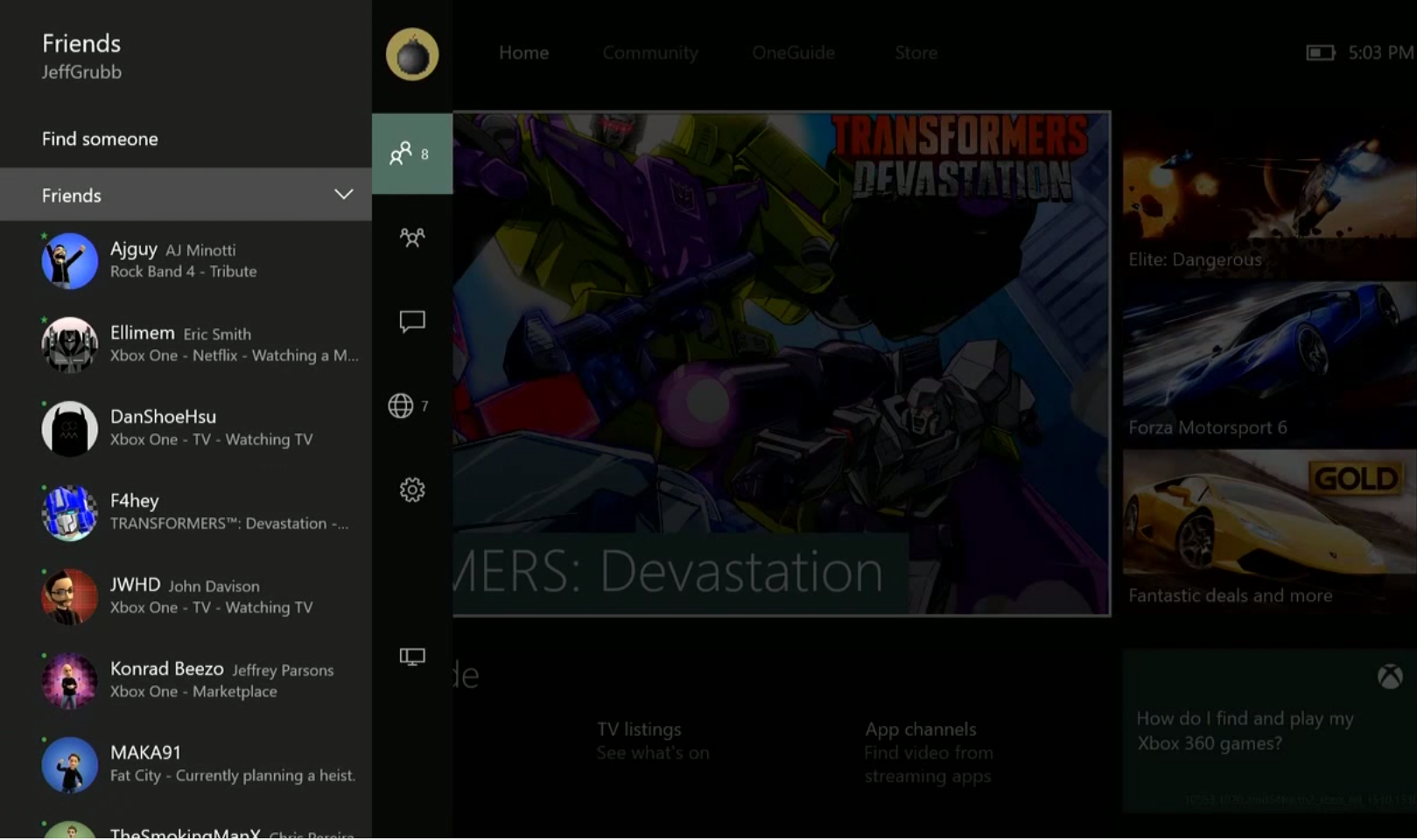The height and width of the screenshot is (840, 1417).
Task: Open the Xbox 360 games help tile
Action: (1269, 731)
